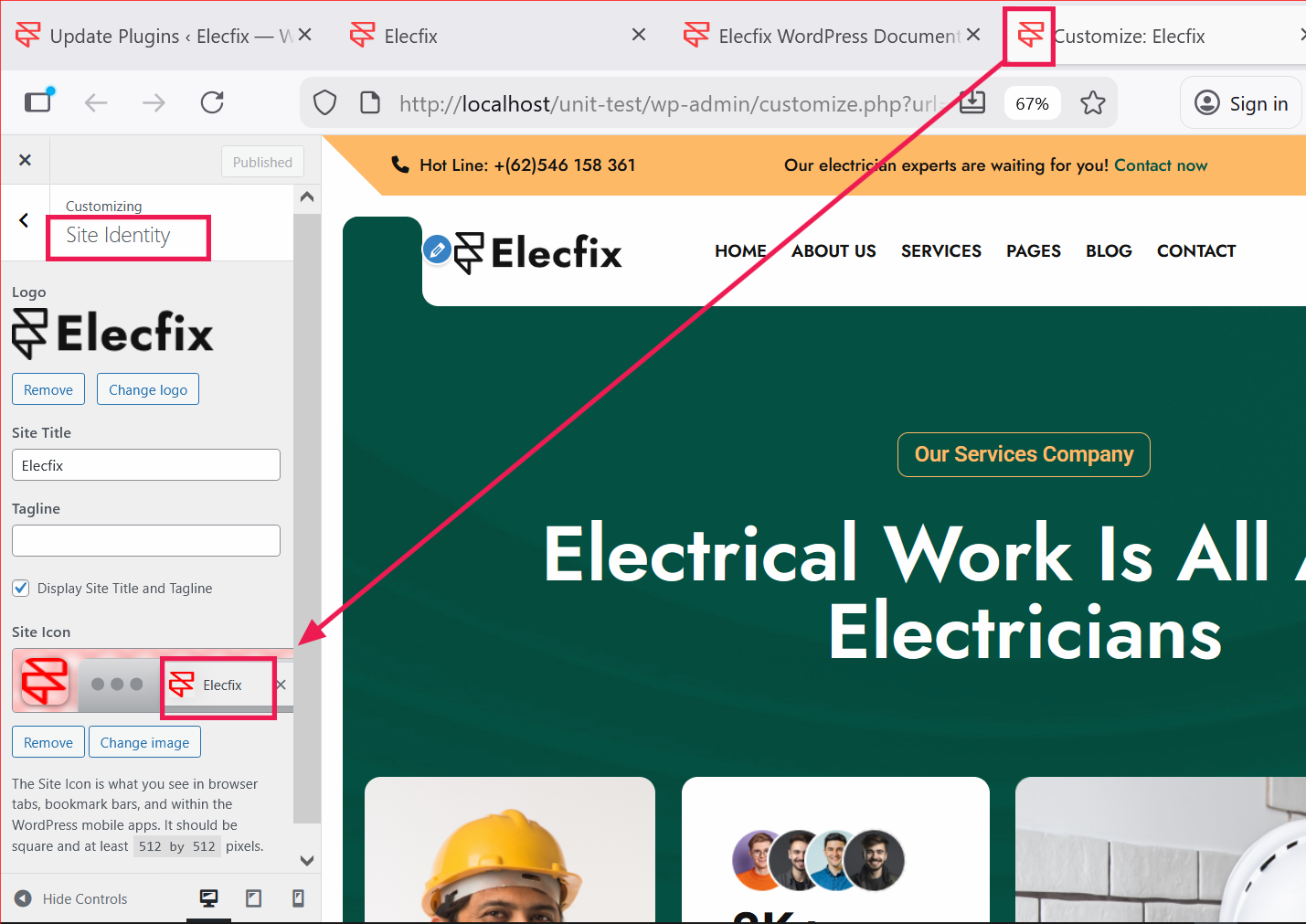Switch to mobile preview device icon
The height and width of the screenshot is (924, 1306).
298,898
